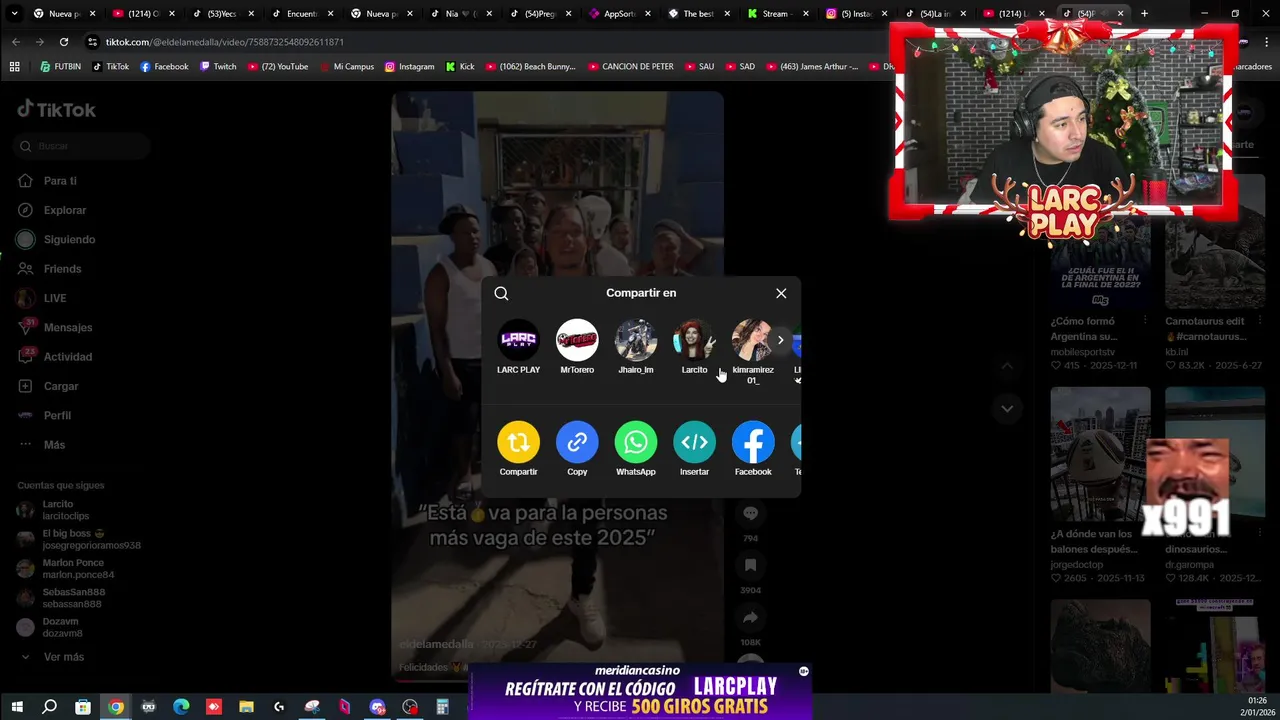Click the tiktok.com address bar URL
Screen dimensions: 1280x720
[x=225, y=42]
